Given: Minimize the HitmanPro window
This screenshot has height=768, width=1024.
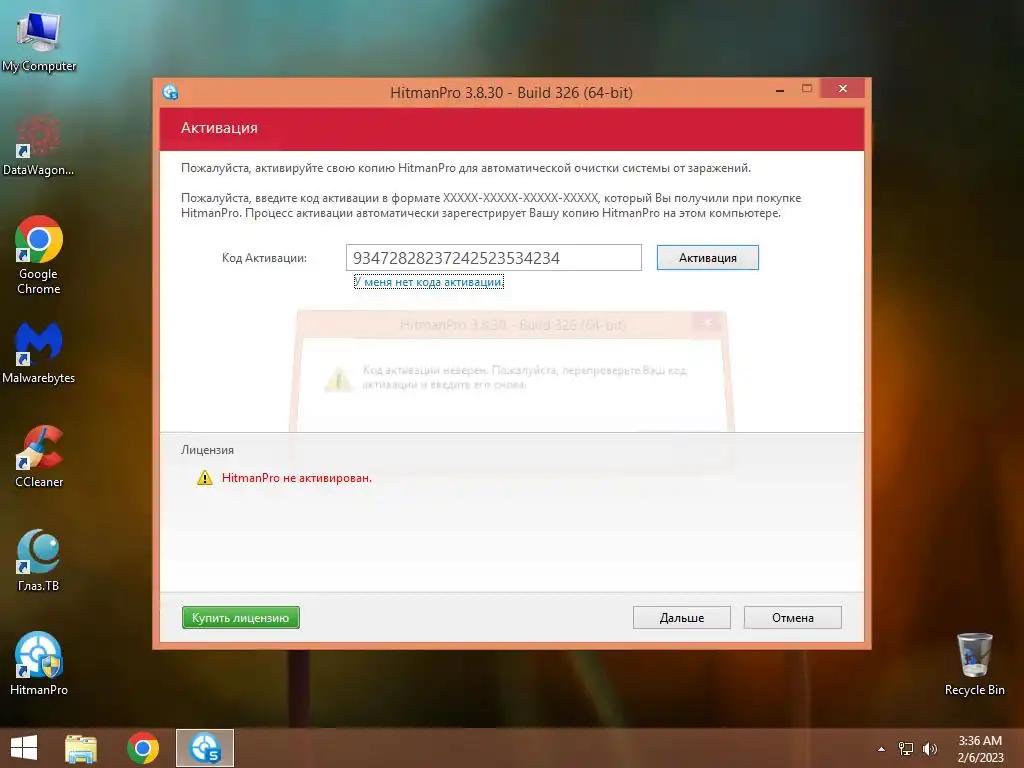Looking at the screenshot, I should 780,89.
